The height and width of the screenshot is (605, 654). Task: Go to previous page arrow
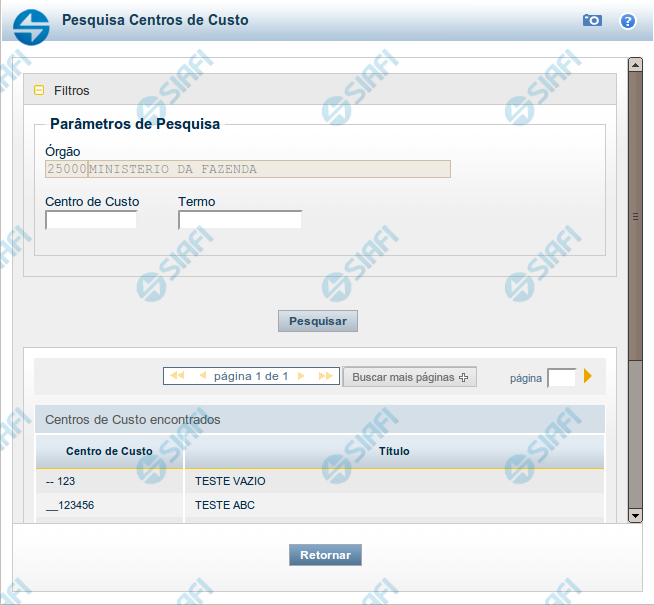click(202, 376)
